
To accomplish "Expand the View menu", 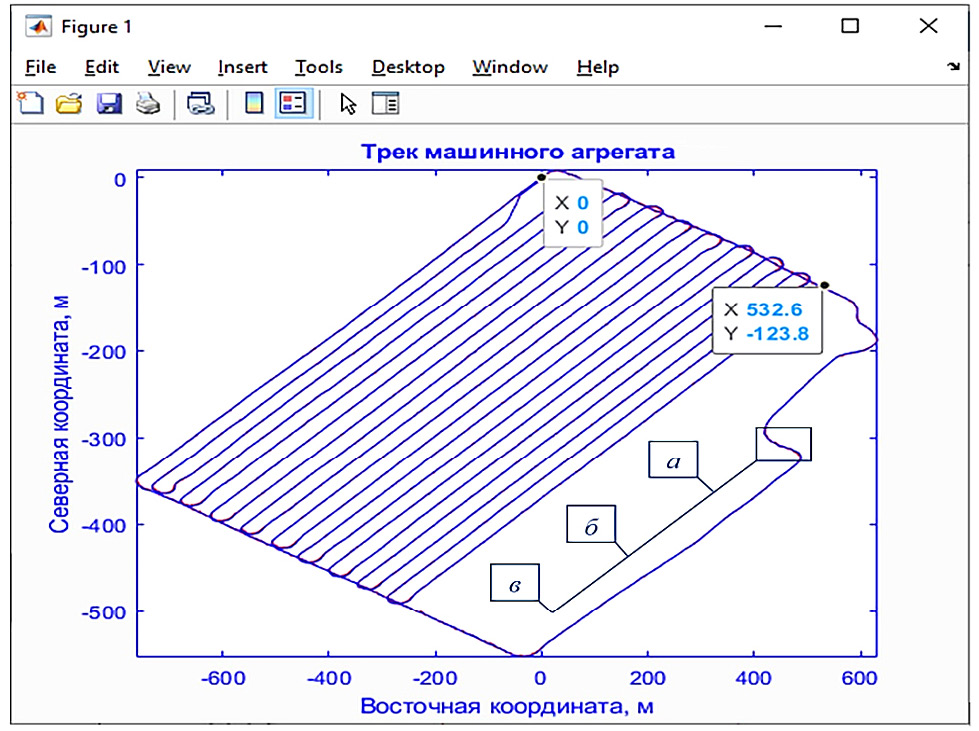I will [x=169, y=67].
